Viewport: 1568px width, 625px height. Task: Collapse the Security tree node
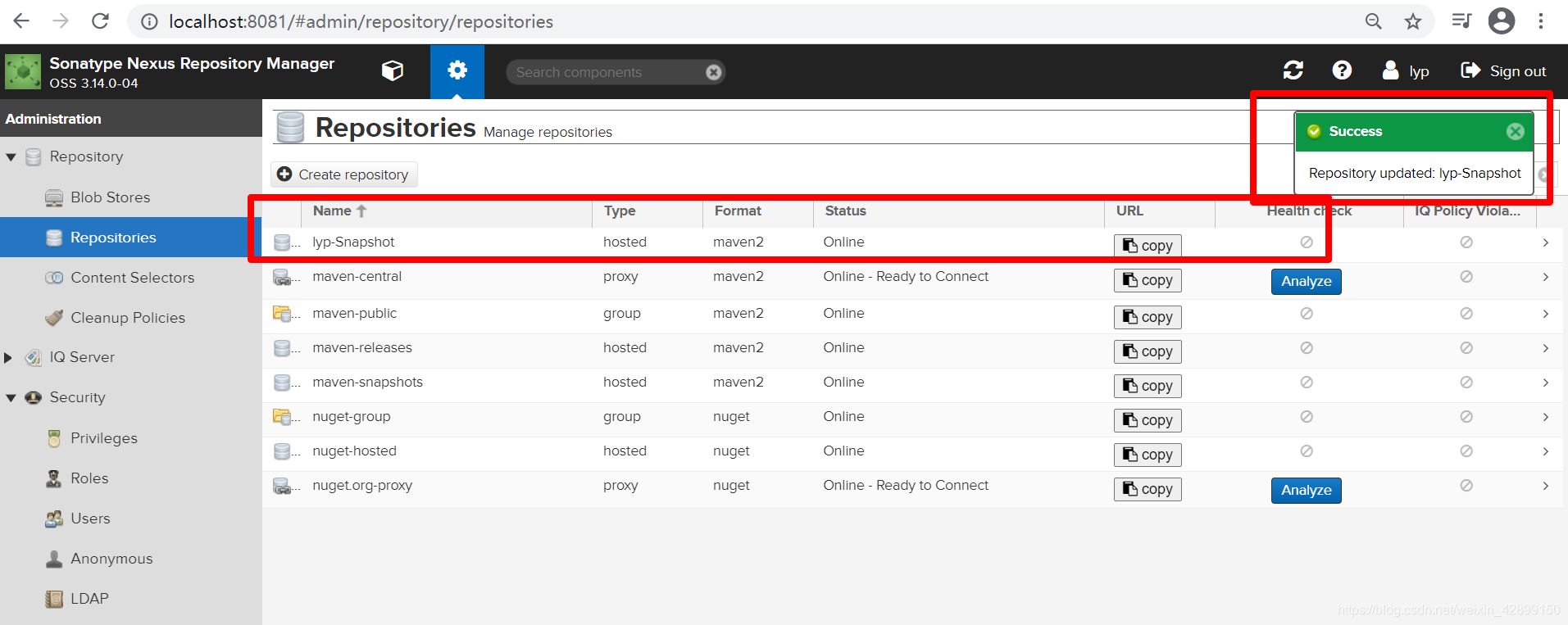[11, 398]
